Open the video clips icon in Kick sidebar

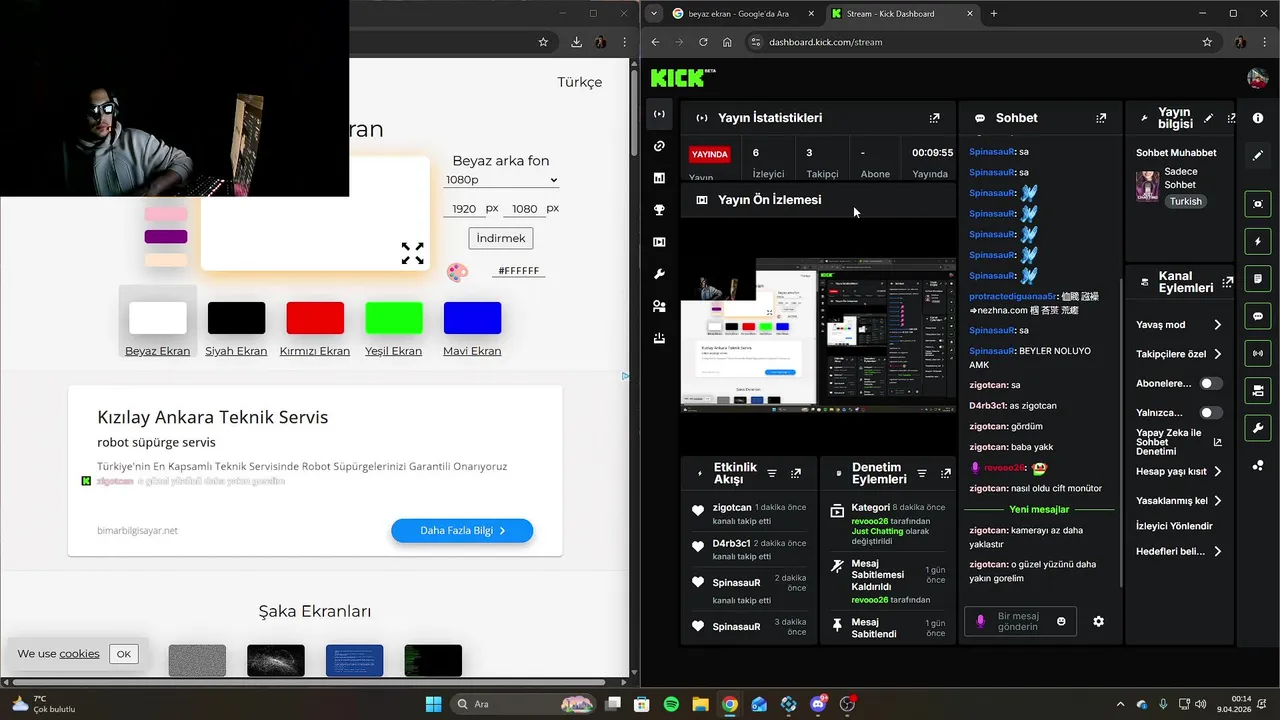(x=659, y=242)
